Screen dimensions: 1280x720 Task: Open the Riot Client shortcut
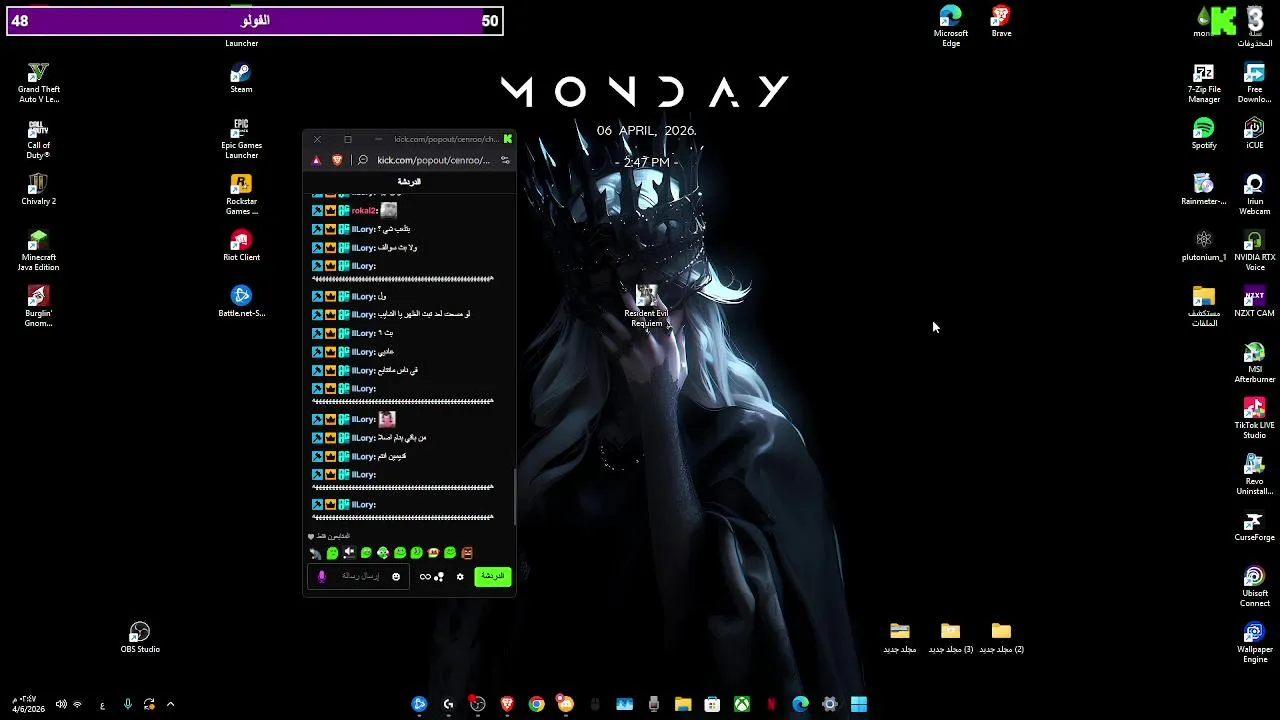point(241,245)
